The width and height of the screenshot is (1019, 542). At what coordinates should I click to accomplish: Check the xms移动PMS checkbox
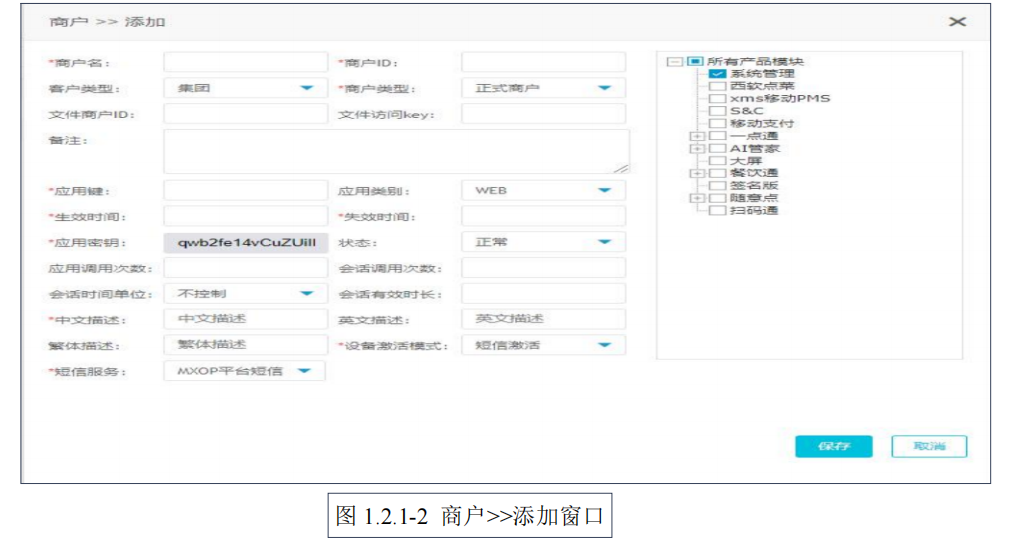pos(717,99)
